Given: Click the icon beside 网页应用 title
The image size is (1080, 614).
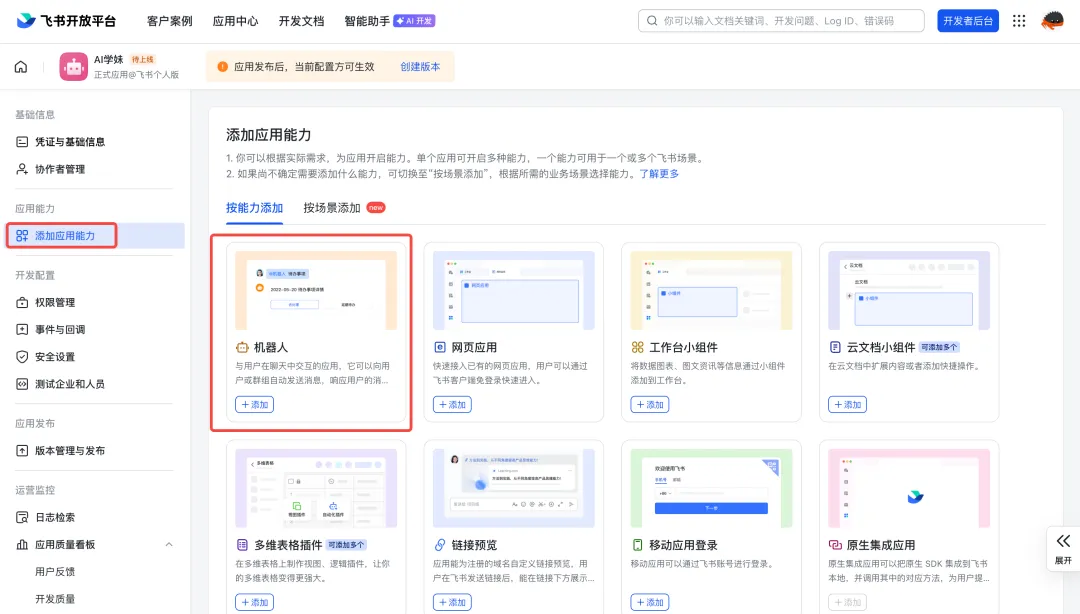Looking at the screenshot, I should [x=439, y=347].
